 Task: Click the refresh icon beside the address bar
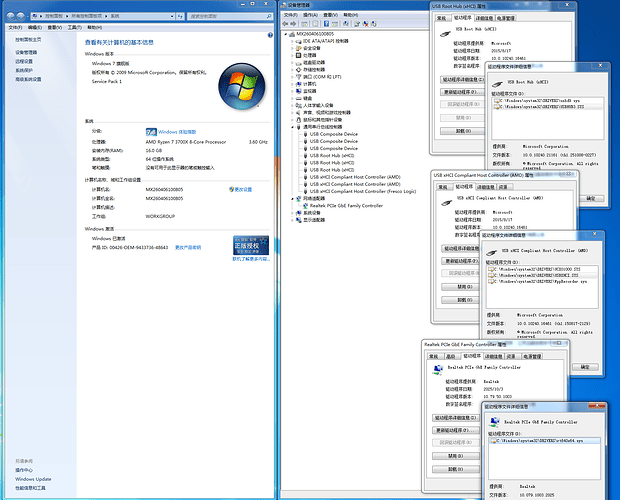click(x=180, y=16)
